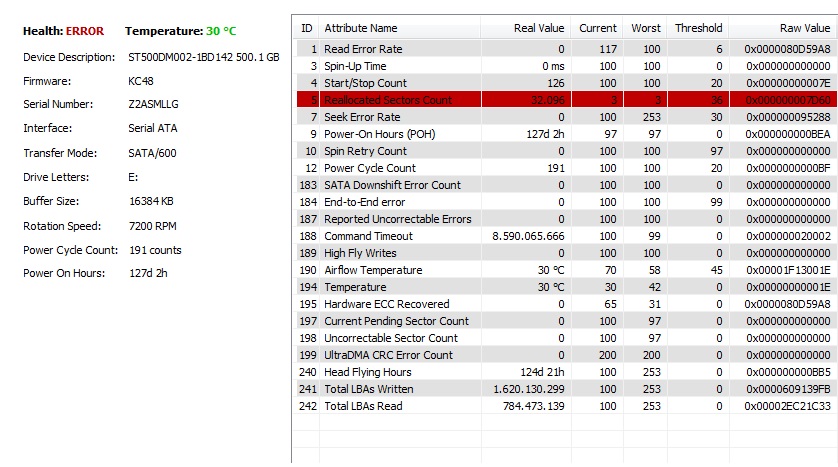Screen dimensions: 838x467
Task: Select the Power Cycle Count attribute row
Action: (x=565, y=168)
